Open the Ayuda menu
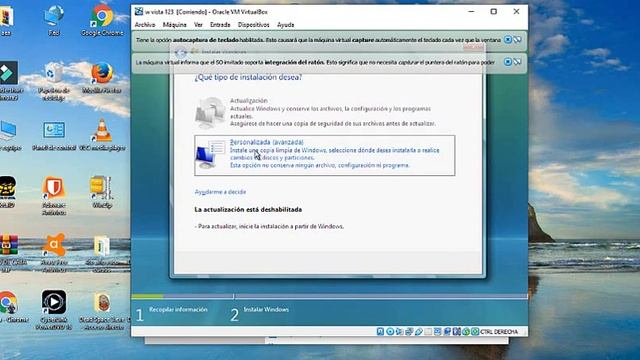Screen dimensions: 640x360 (285, 25)
